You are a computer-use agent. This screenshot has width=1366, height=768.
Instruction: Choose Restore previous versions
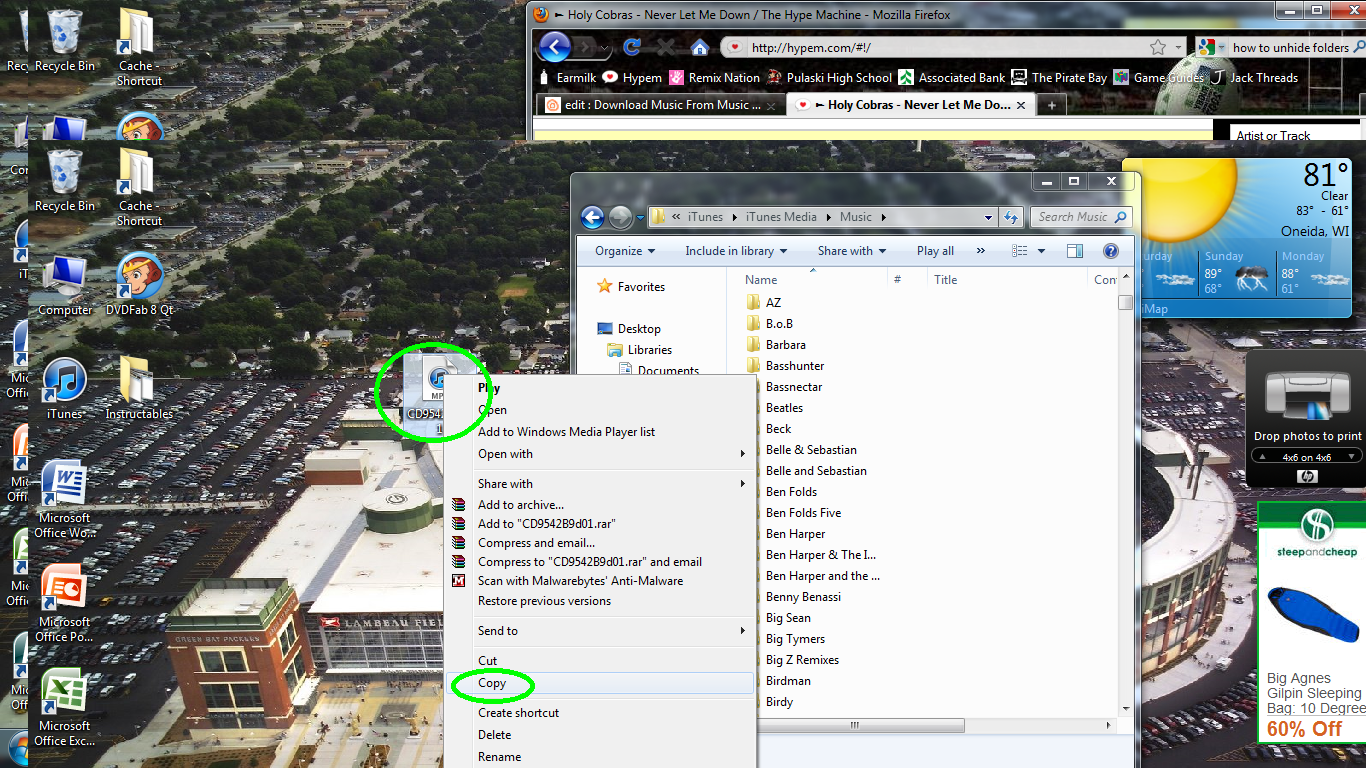click(599, 601)
